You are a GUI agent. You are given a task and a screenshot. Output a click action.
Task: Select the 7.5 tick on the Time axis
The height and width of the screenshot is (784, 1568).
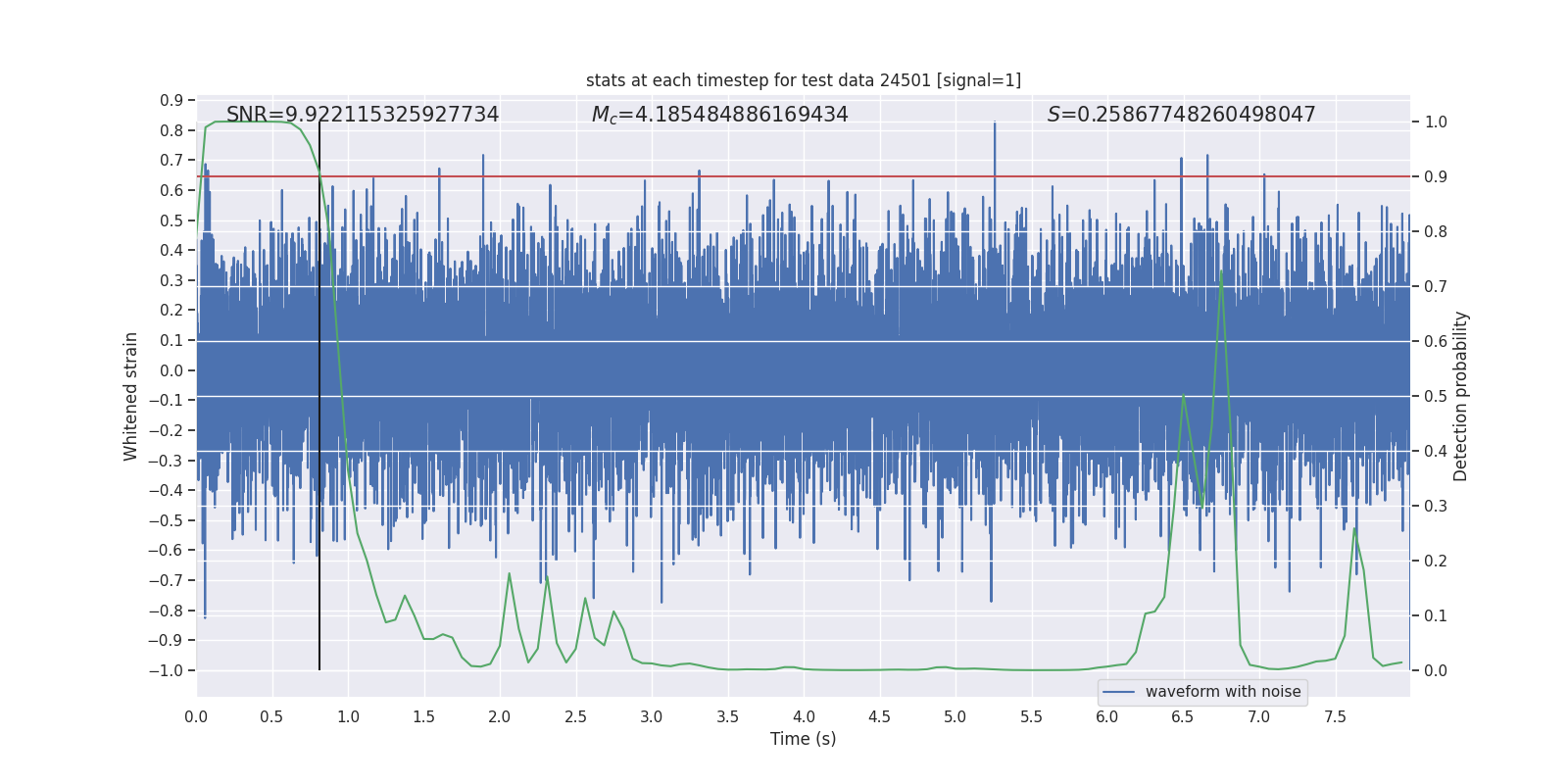[1335, 716]
